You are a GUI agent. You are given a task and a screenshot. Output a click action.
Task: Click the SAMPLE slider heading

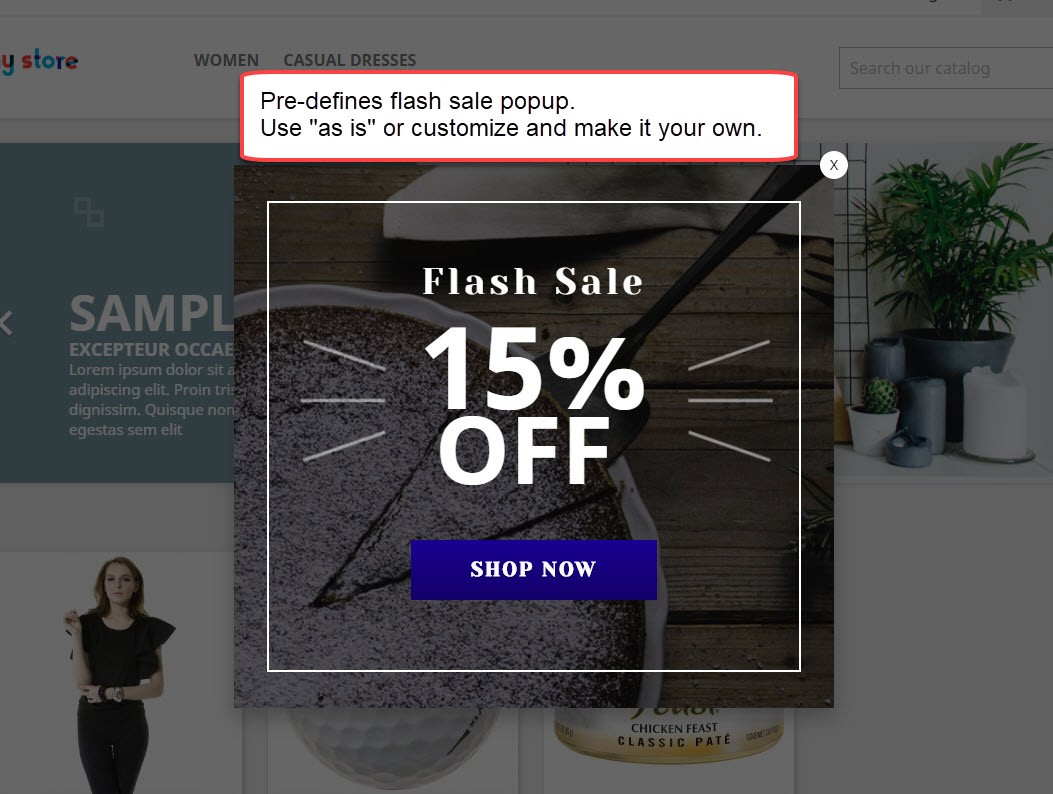[152, 314]
